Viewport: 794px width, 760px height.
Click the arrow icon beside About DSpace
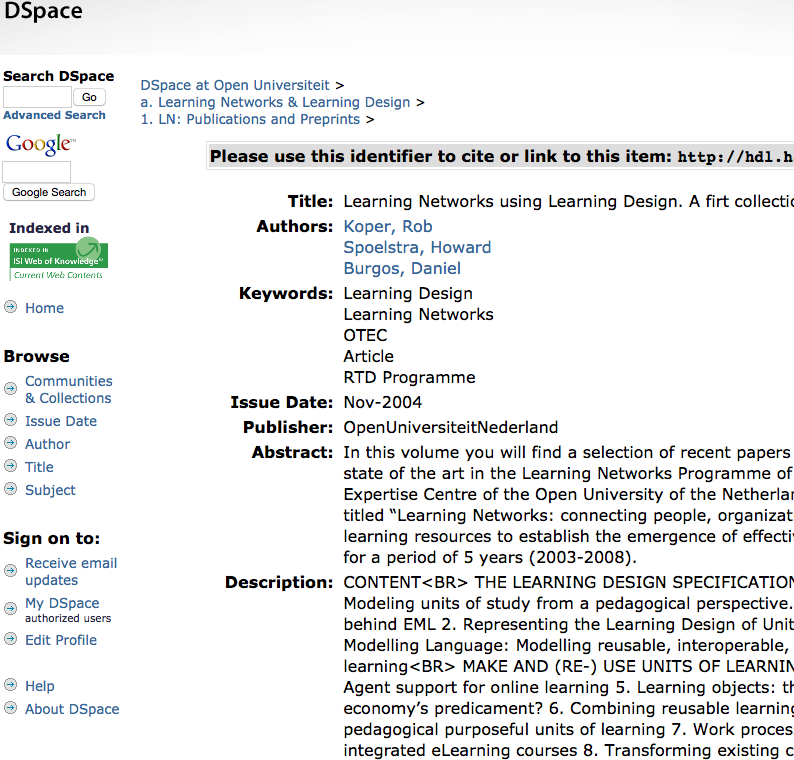tap(11, 708)
